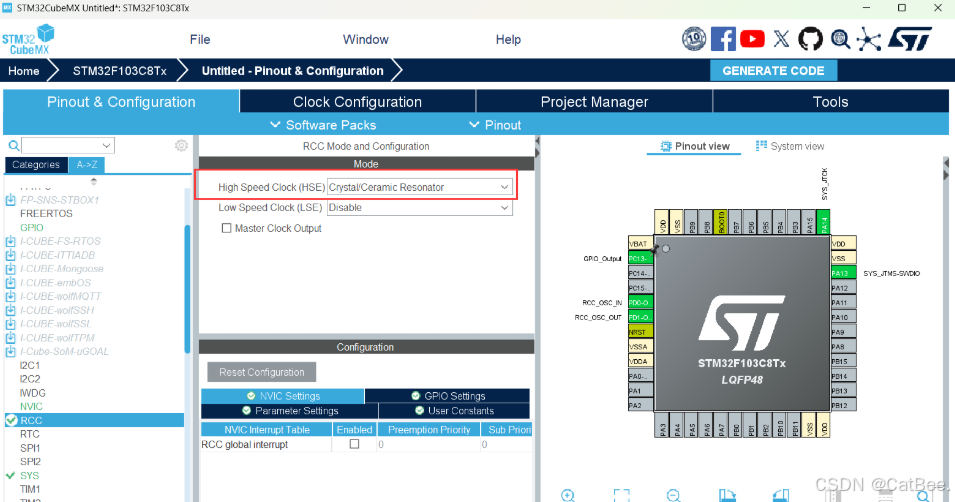
Task: Open the Help menu
Action: (x=508, y=40)
